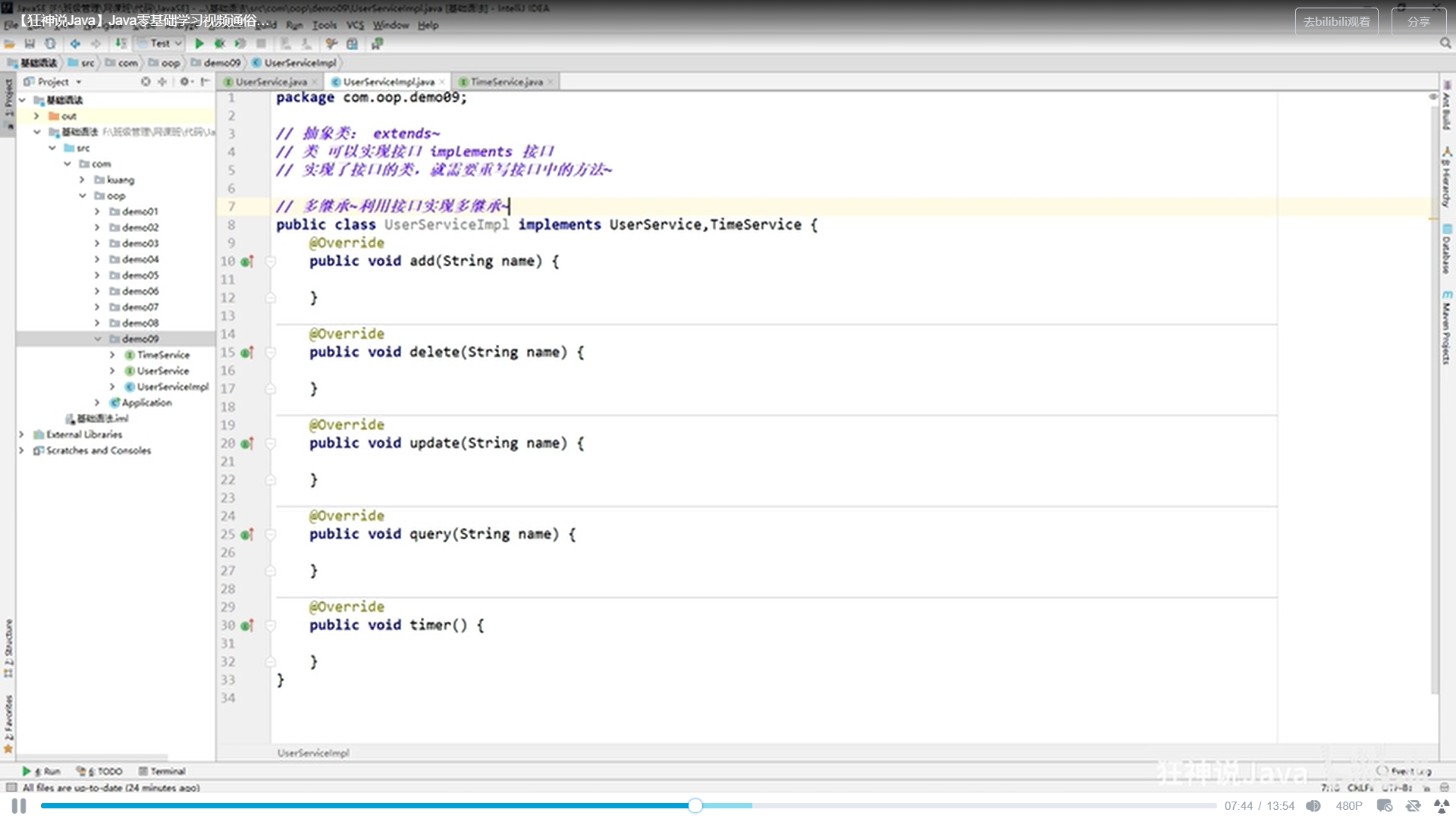Click the green Run button in toolbar

[x=199, y=44]
